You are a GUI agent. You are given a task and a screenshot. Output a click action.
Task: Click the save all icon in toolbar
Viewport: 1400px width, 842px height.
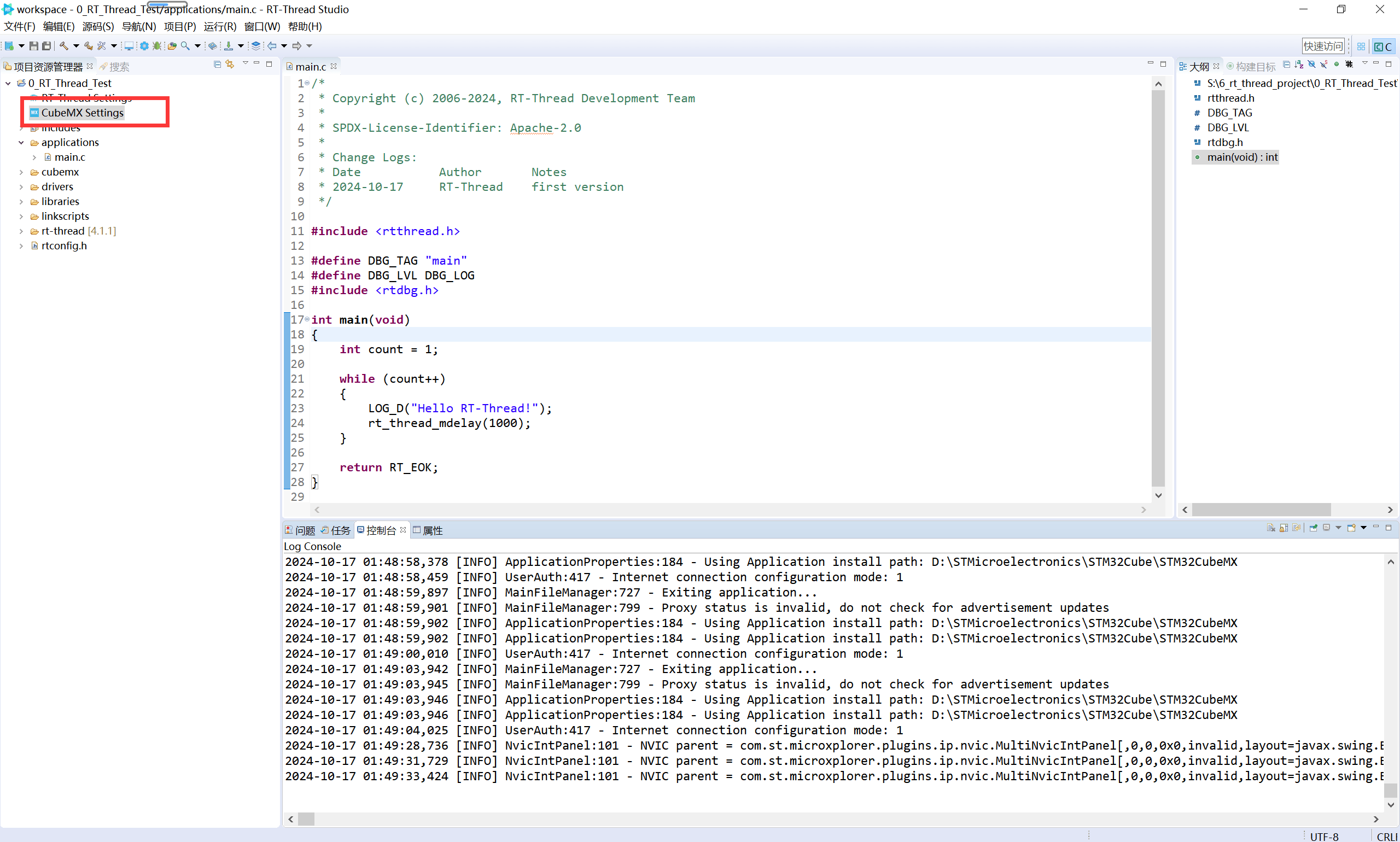pos(47,46)
